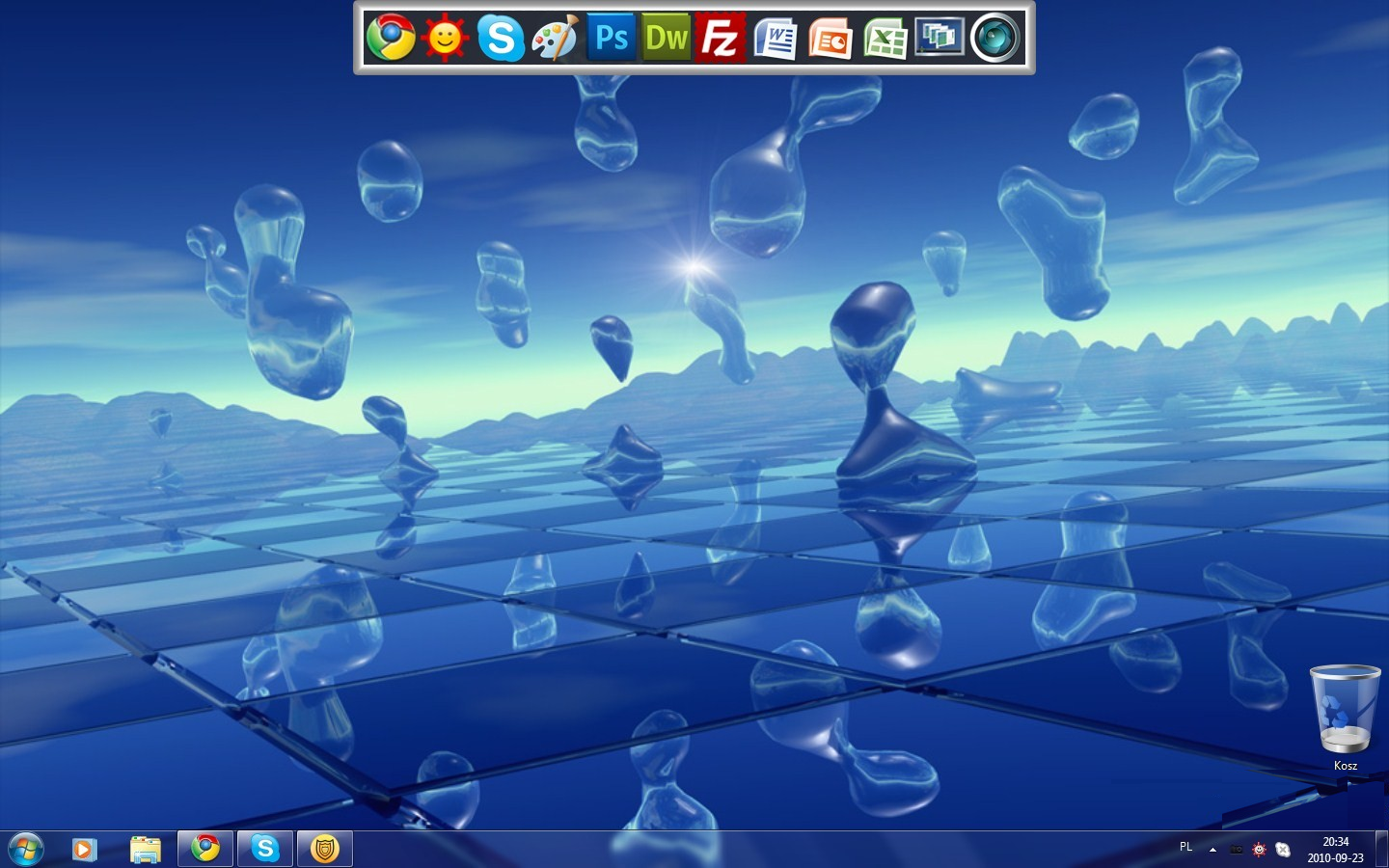Image resolution: width=1389 pixels, height=868 pixels.
Task: Open the paint palette app in the dock
Action: click(556, 39)
